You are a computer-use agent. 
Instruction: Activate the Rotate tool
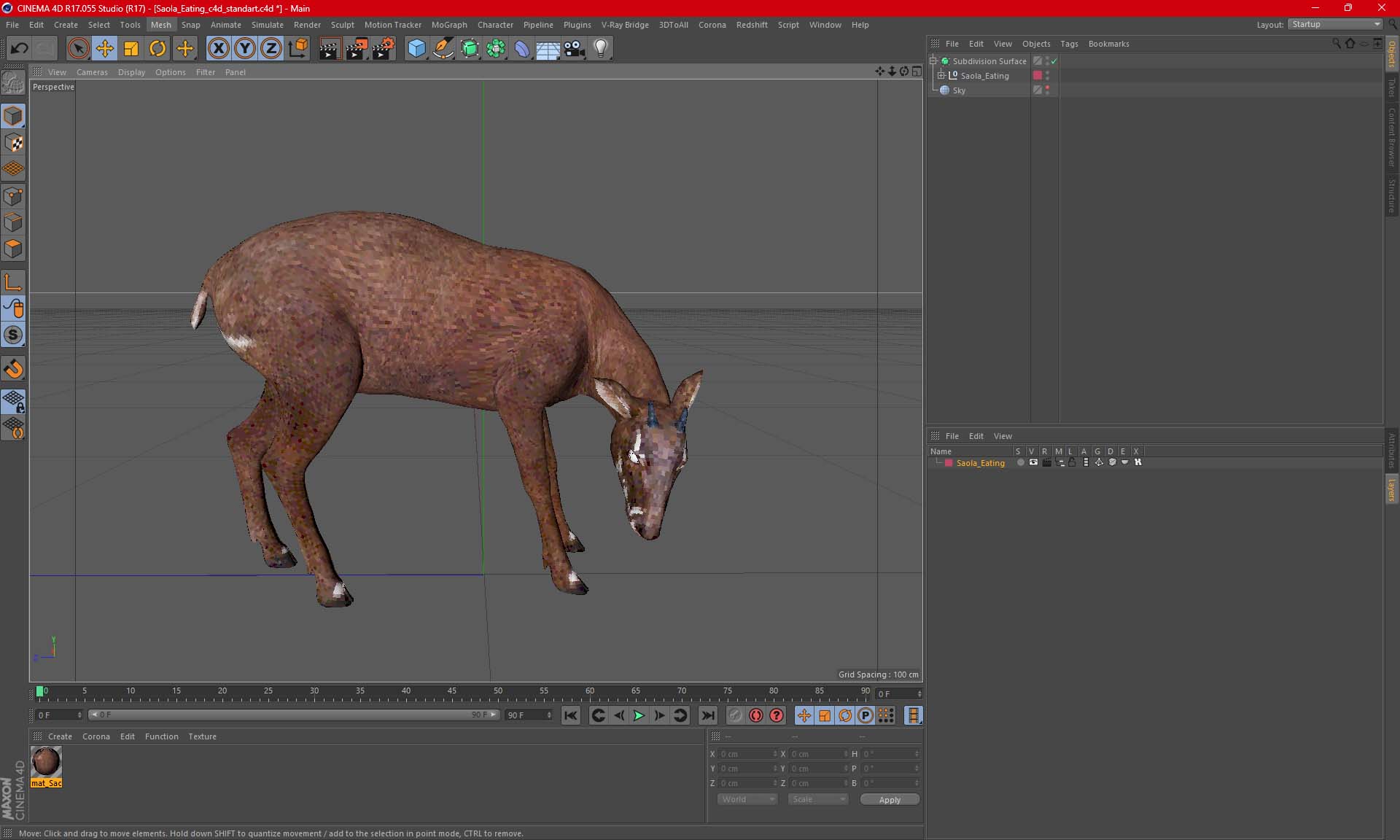(157, 49)
